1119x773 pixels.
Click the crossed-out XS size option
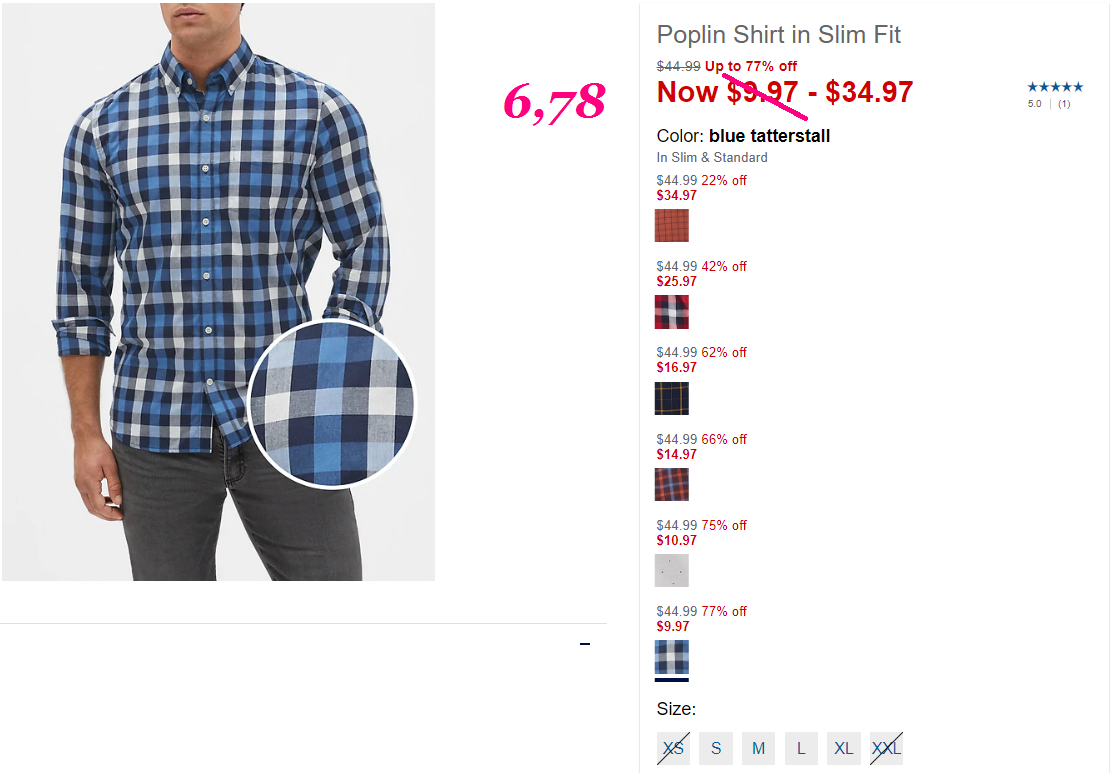pos(673,748)
